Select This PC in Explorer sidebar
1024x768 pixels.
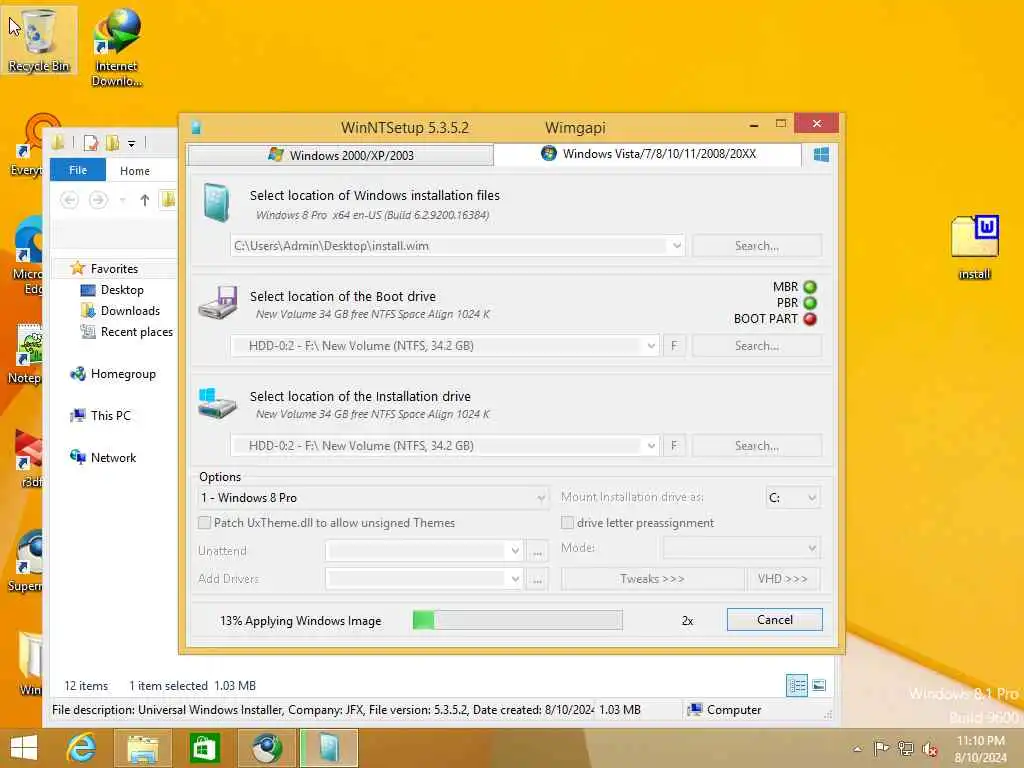point(101,415)
